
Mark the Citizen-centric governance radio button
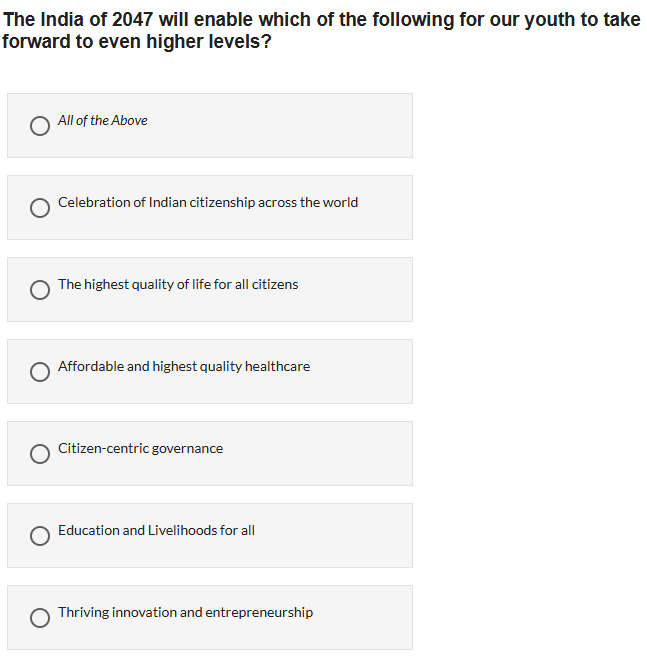[x=40, y=454]
